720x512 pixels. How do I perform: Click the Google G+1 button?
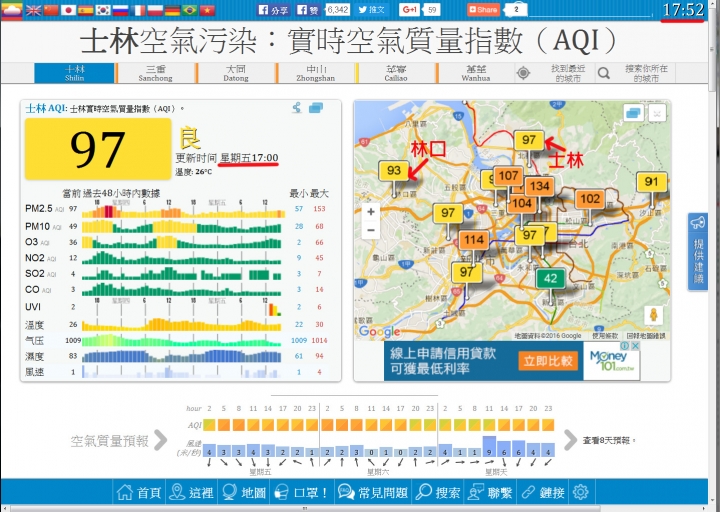click(x=409, y=10)
